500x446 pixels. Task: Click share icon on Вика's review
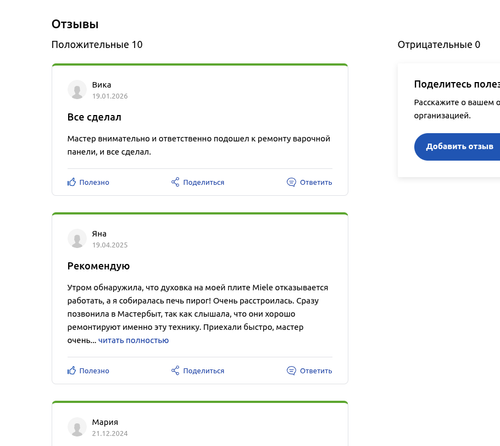(175, 182)
